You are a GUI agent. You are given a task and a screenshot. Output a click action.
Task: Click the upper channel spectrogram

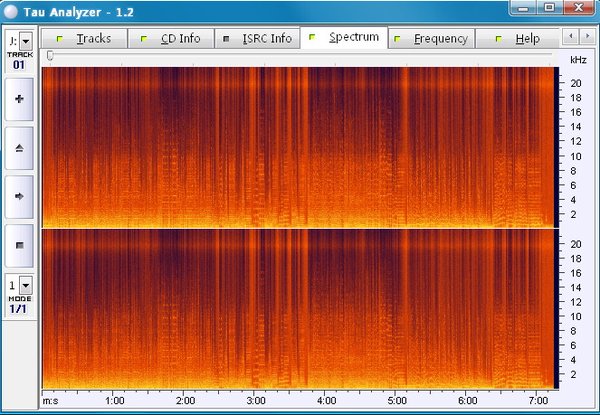tap(298, 147)
